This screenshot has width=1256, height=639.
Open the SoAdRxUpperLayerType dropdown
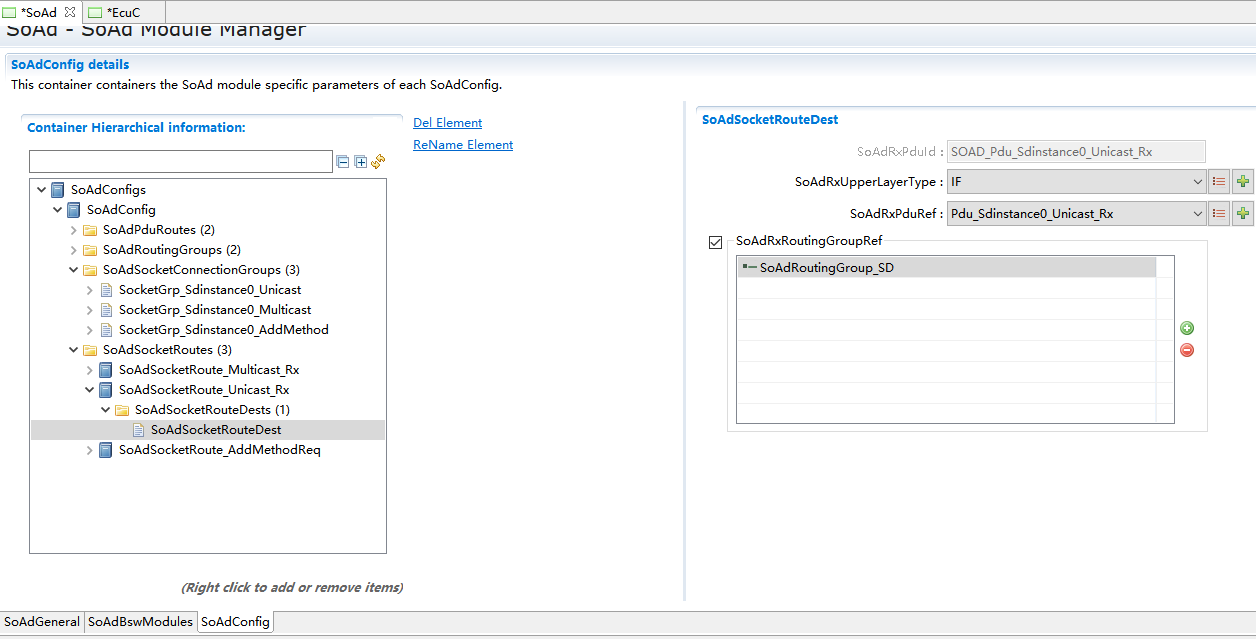pos(1197,182)
